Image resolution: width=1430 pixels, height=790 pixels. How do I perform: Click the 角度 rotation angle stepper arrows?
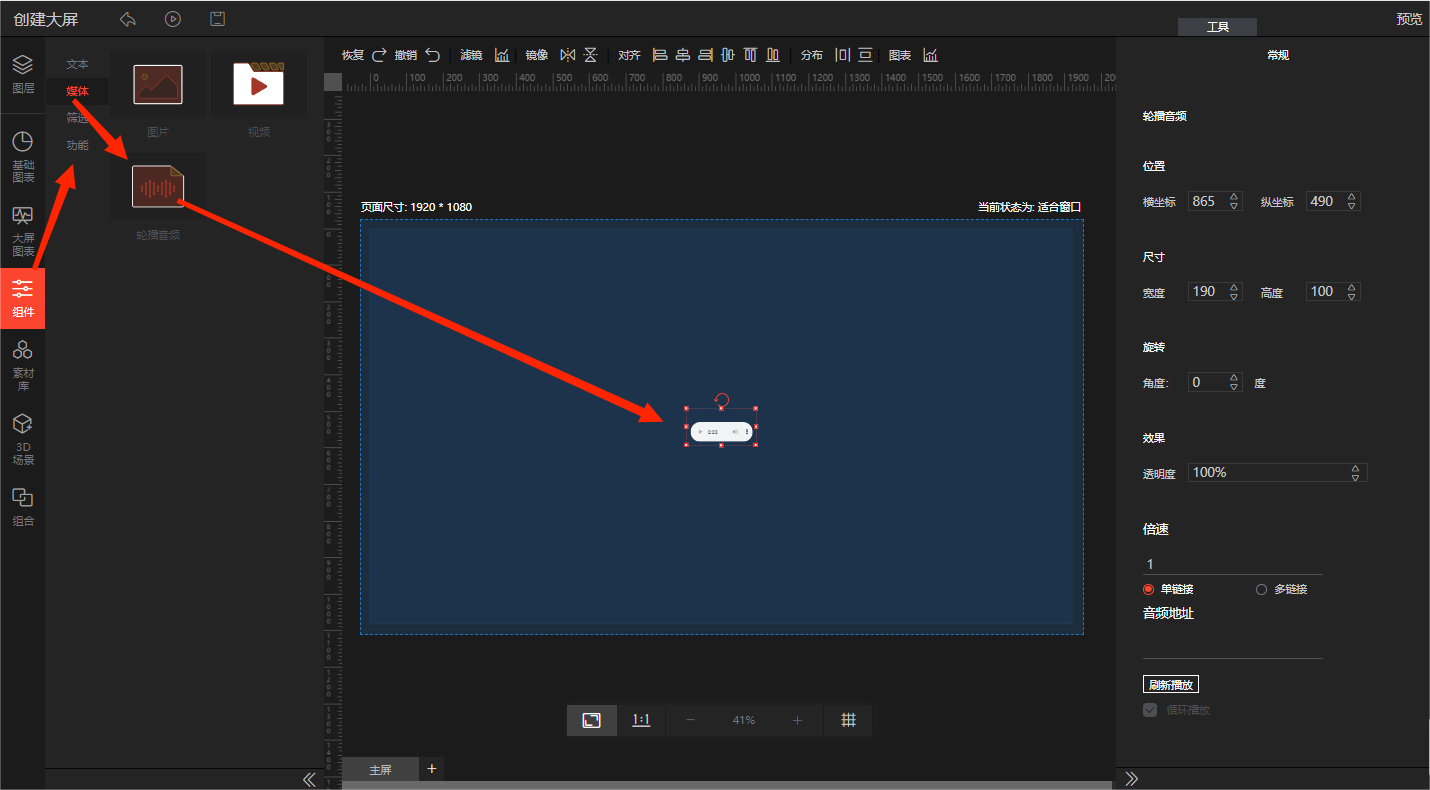point(1234,382)
